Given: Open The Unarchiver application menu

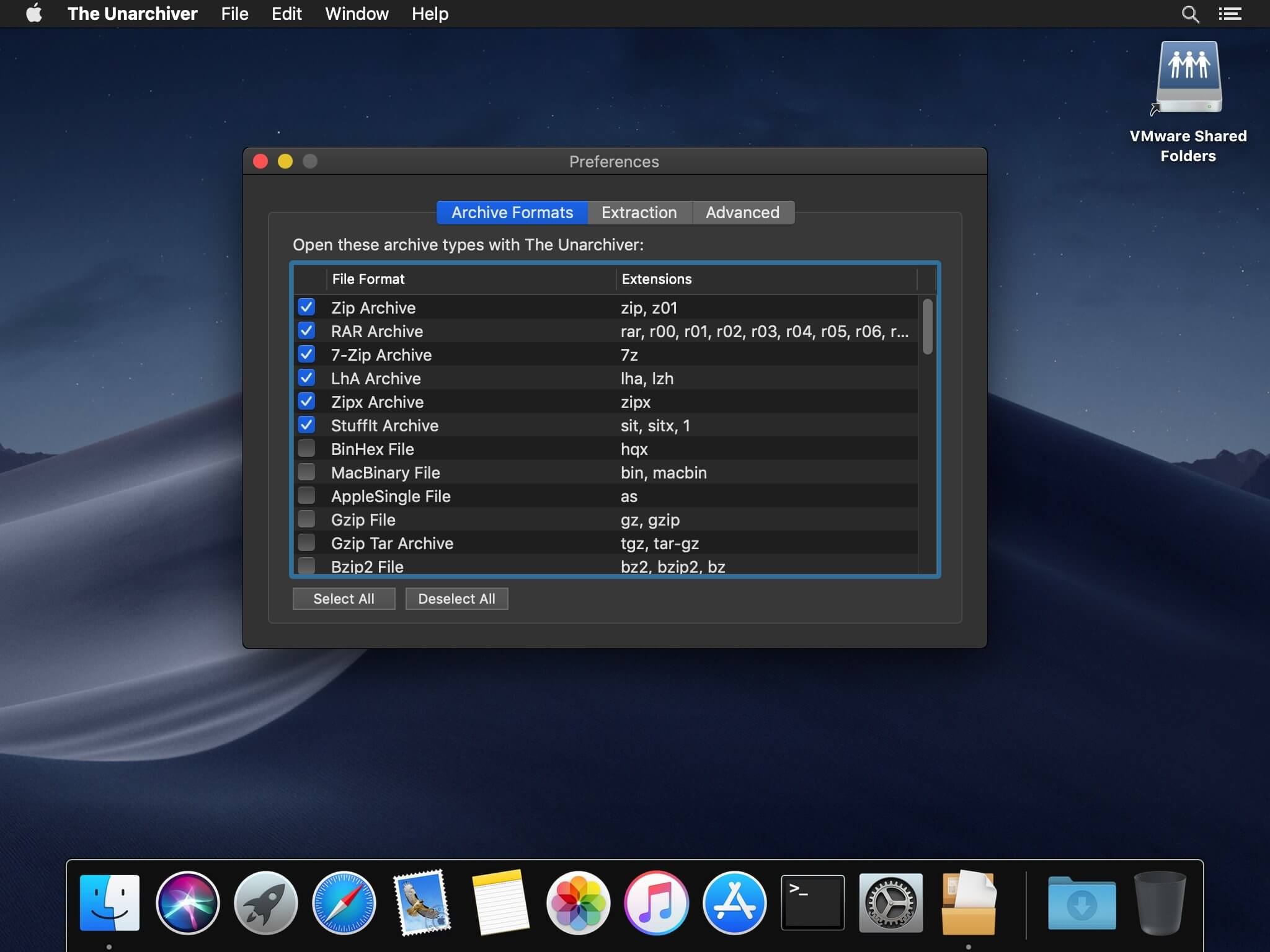Looking at the screenshot, I should pos(132,14).
